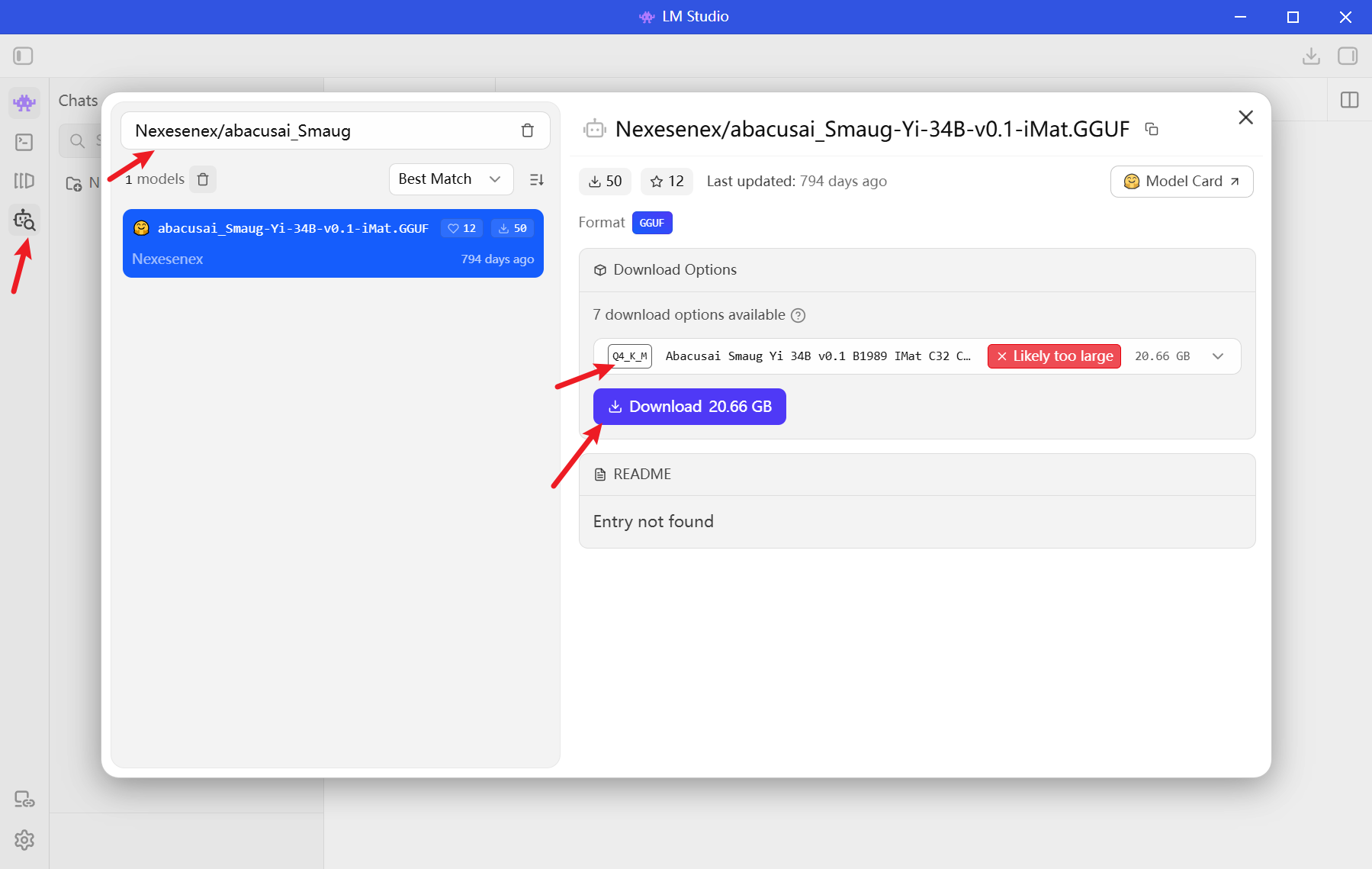The image size is (1372, 869).
Task: Select abacusai_Smaug-Yi-34B model result
Action: pos(333,243)
